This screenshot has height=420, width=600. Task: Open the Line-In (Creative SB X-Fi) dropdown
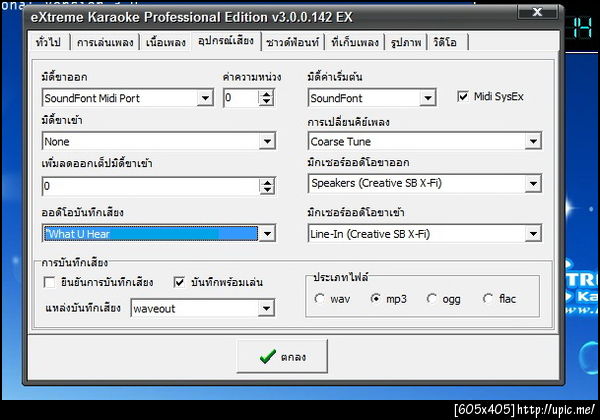coord(533,233)
